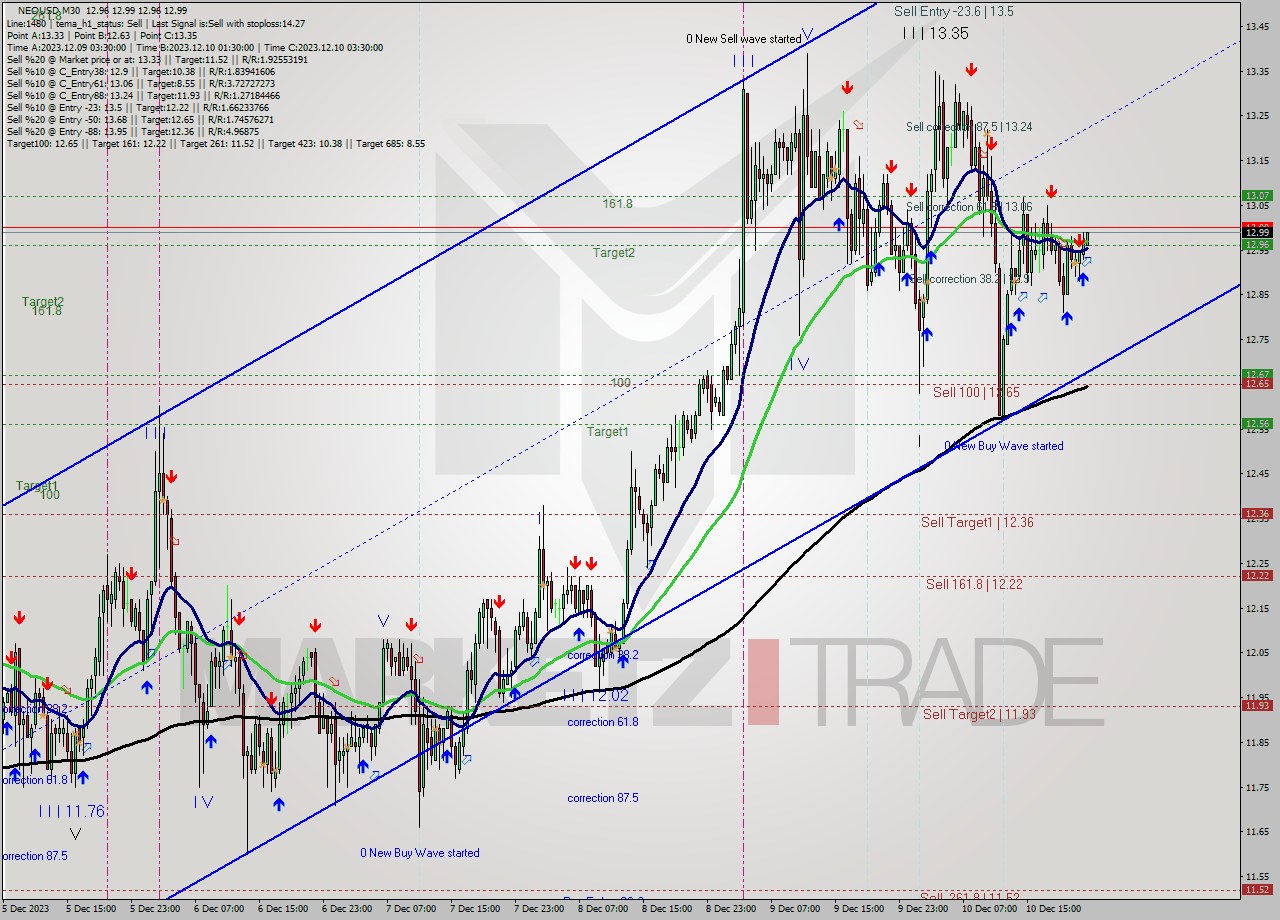Click the 11.75 price axis label
This screenshot has height=920, width=1280.
click(x=1257, y=787)
